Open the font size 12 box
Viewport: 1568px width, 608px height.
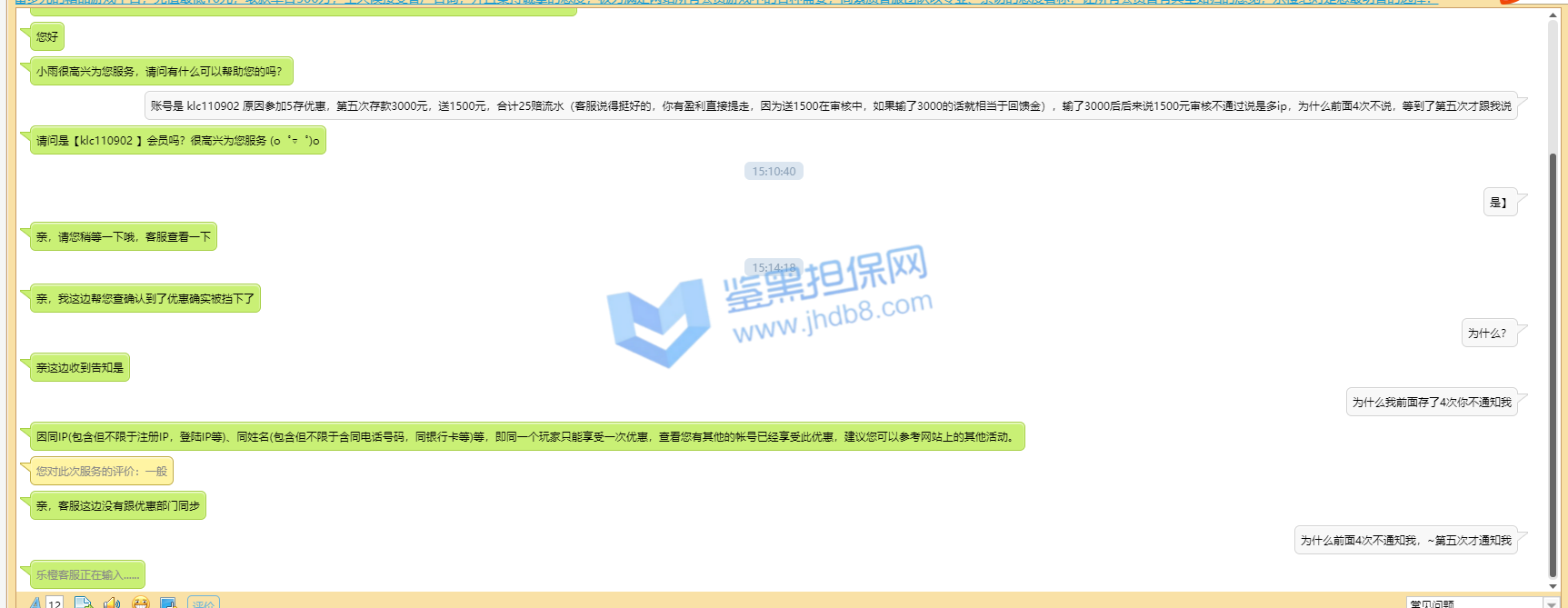(55, 603)
